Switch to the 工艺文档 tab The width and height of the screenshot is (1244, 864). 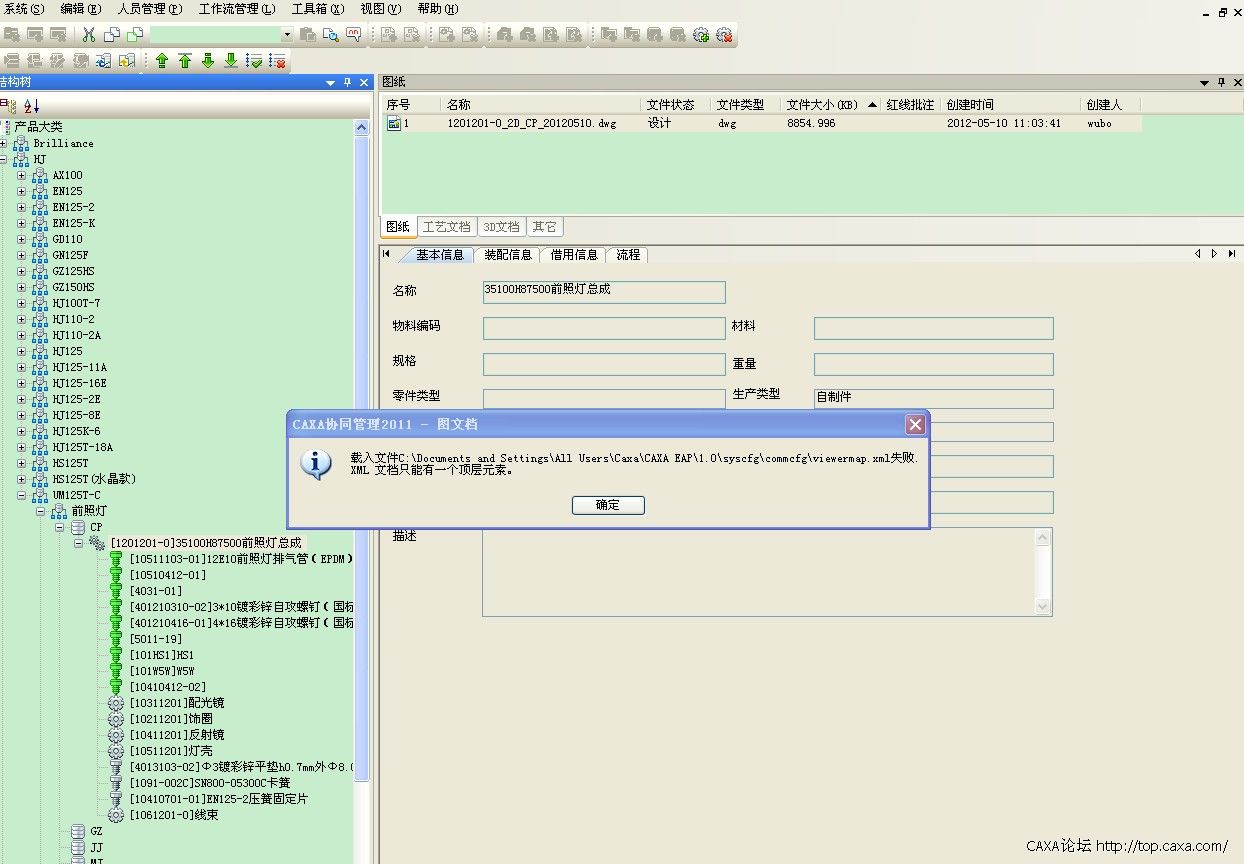point(445,227)
